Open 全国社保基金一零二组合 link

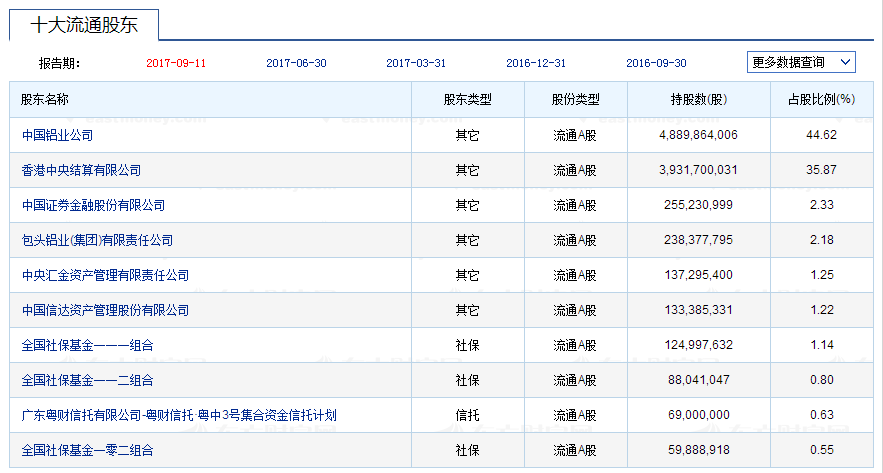[87, 450]
